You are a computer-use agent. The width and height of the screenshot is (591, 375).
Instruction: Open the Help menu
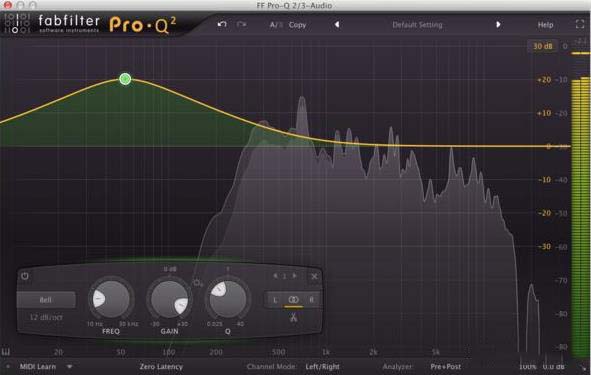click(x=545, y=25)
